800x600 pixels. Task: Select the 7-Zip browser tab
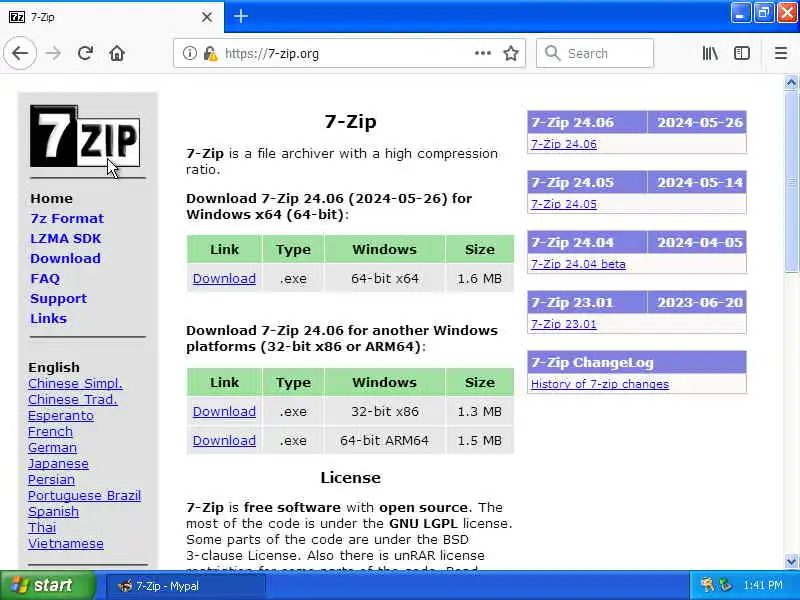[x=111, y=17]
